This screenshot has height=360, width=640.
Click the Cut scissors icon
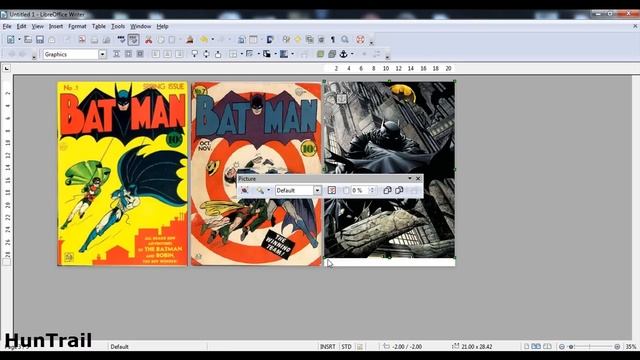(149, 40)
